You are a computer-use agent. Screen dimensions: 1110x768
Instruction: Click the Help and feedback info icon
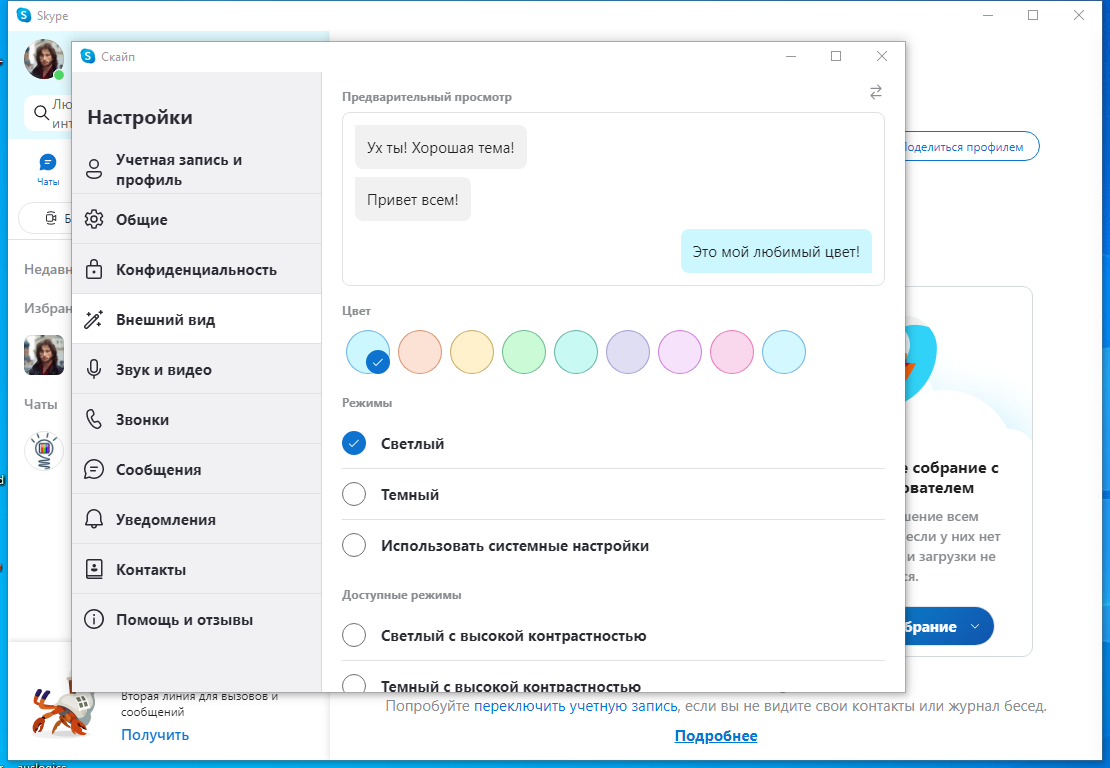93,619
